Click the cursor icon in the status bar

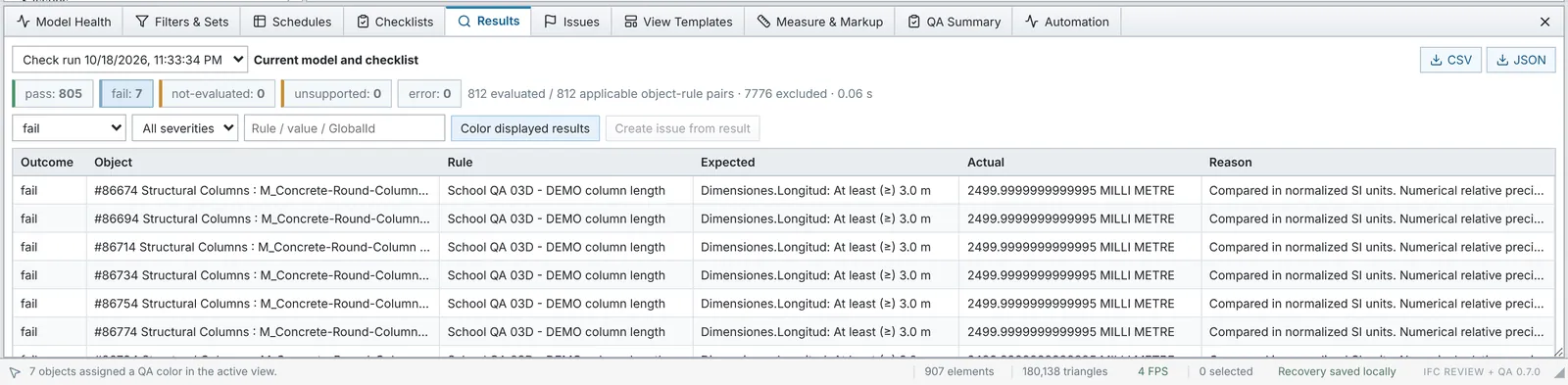point(15,372)
